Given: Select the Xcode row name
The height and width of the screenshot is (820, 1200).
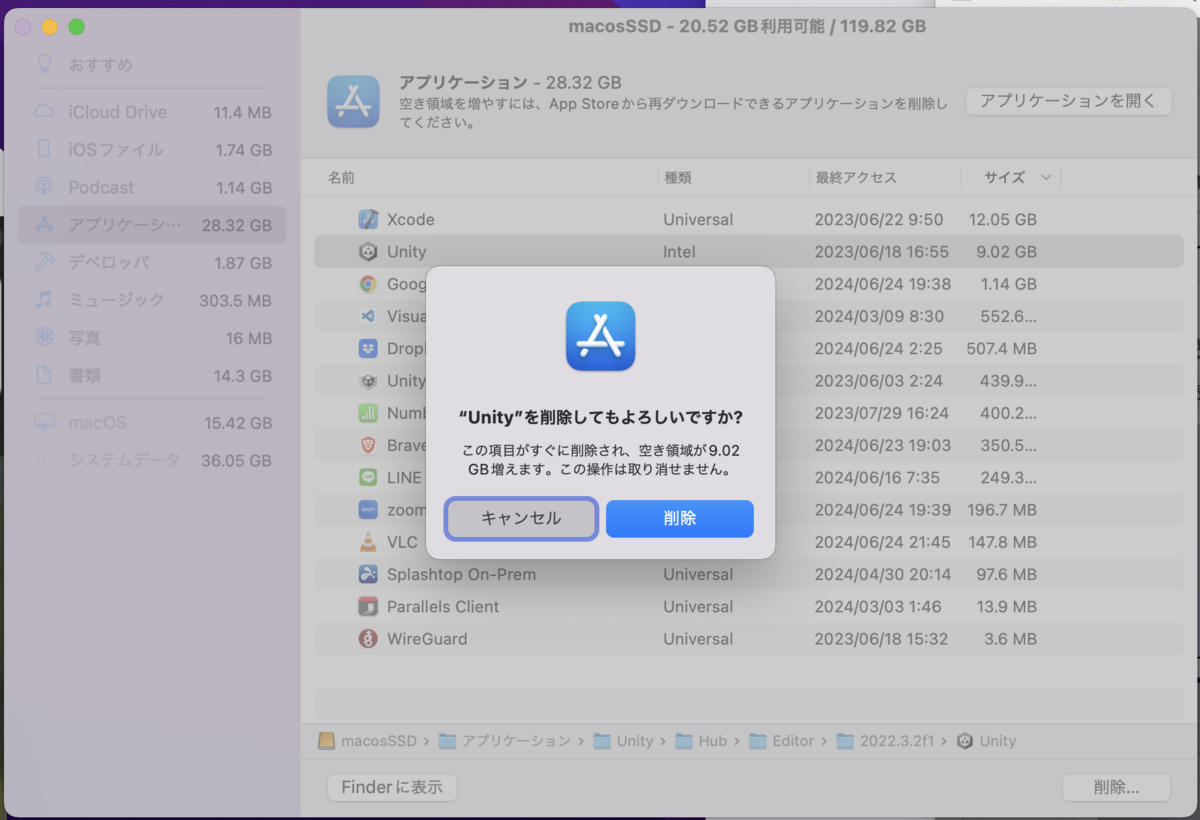Looking at the screenshot, I should coord(410,219).
